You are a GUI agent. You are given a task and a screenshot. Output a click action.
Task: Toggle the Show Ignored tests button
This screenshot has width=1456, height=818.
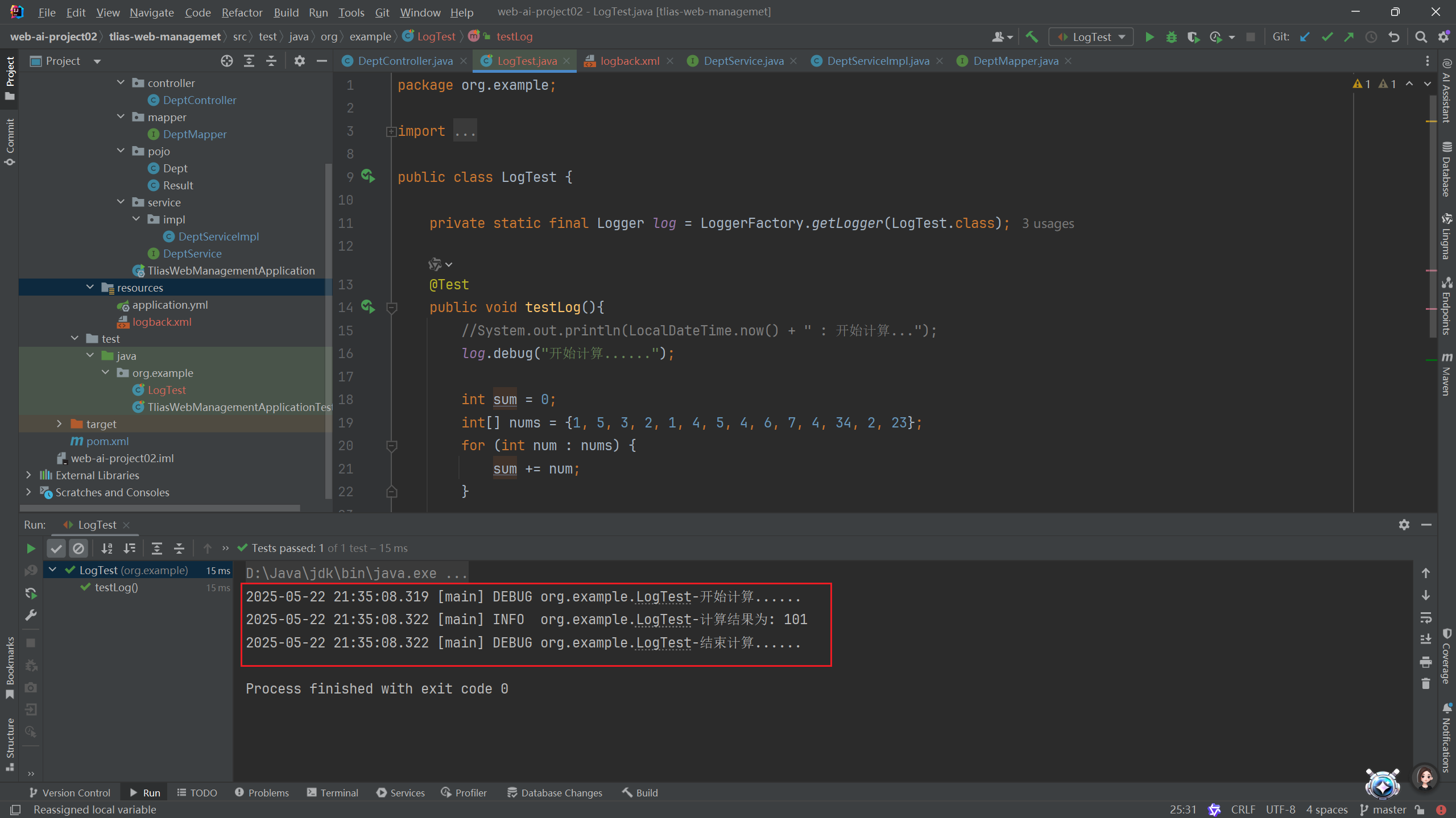(78, 548)
